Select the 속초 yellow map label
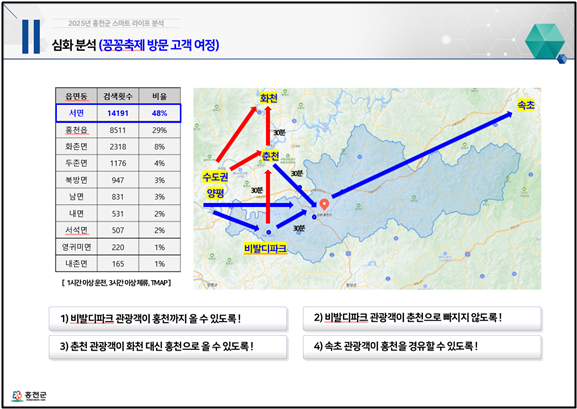577x409 pixels. [x=526, y=105]
